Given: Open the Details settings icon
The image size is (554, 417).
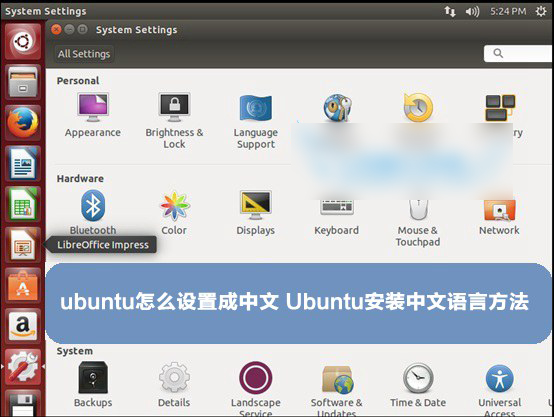Looking at the screenshot, I should pos(174,377).
